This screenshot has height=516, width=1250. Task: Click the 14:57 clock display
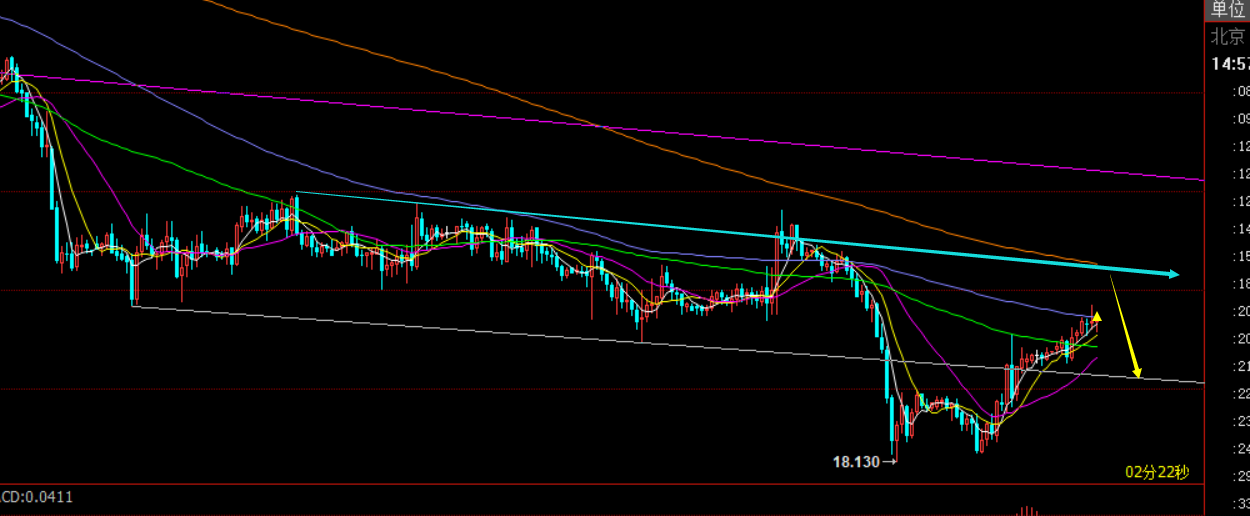click(1230, 63)
